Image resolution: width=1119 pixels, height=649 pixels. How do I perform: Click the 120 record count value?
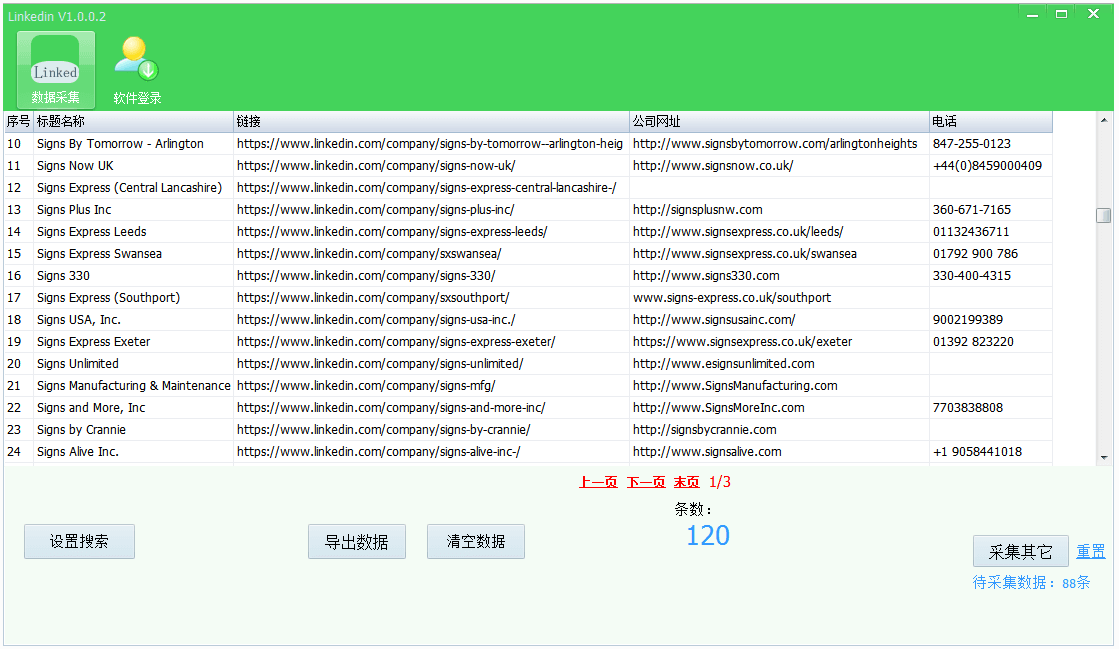[x=708, y=535]
